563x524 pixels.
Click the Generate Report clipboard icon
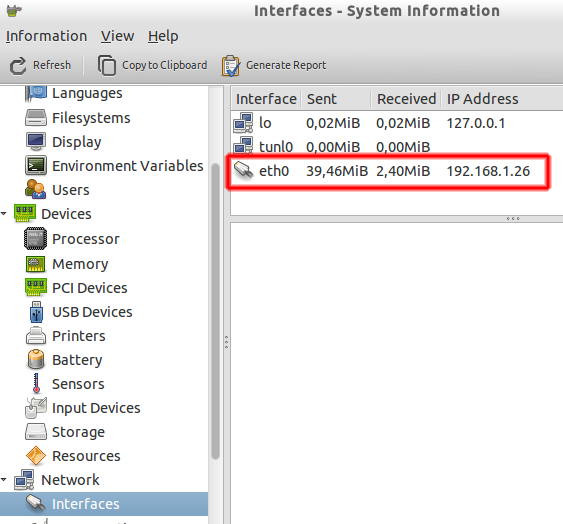[x=231, y=66]
